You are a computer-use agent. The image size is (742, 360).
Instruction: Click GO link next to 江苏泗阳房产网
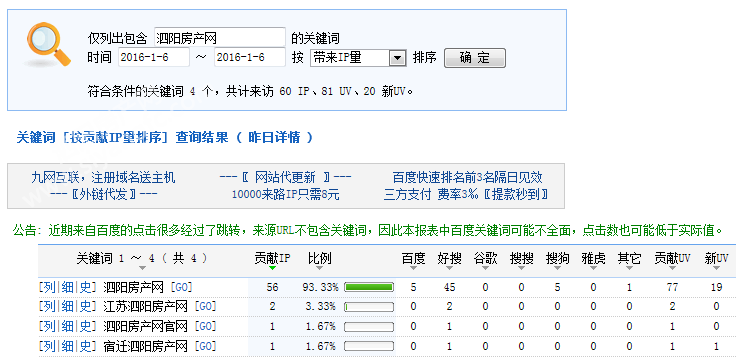pos(205,307)
